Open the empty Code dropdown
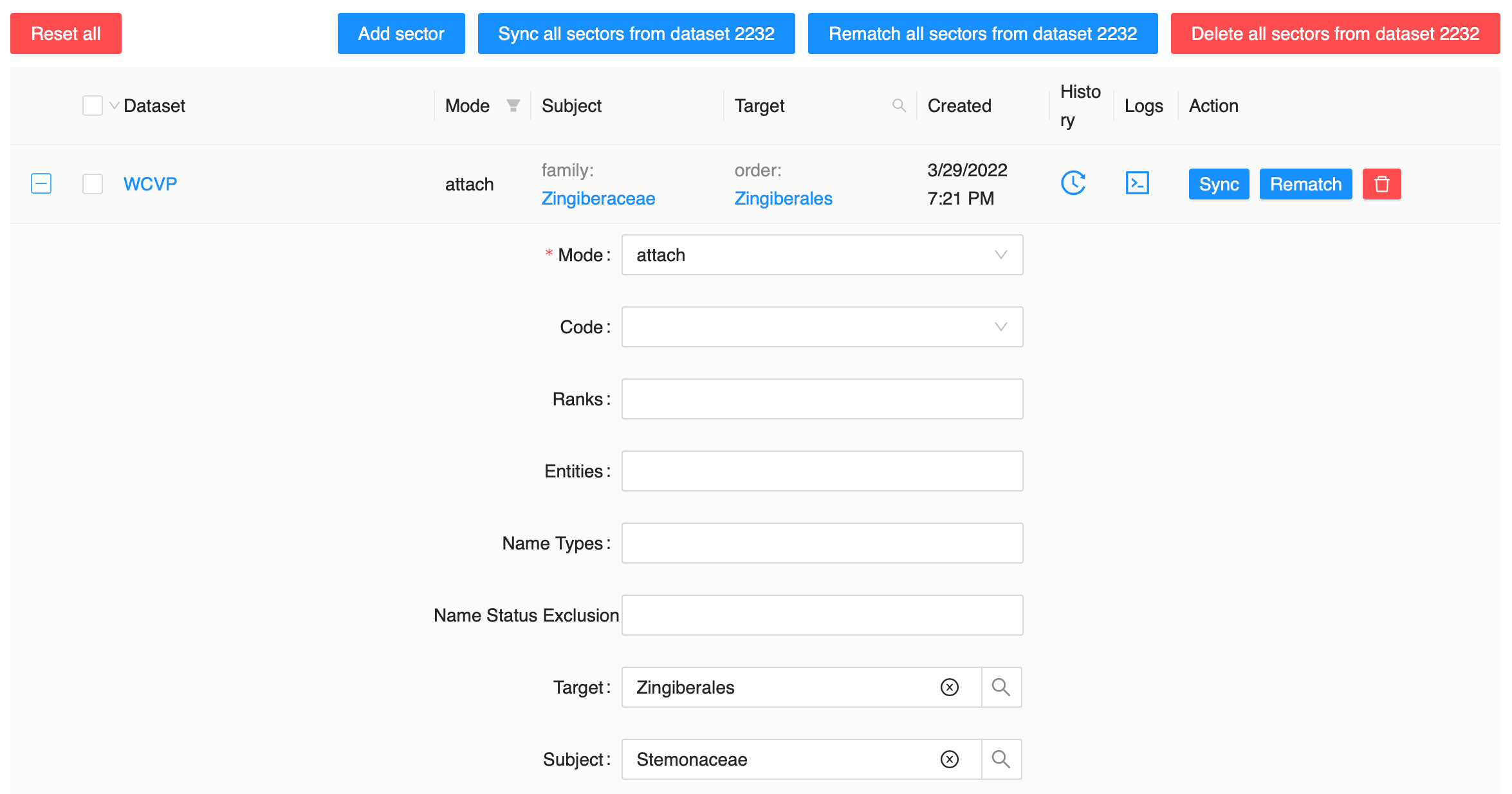This screenshot has width=1512, height=794. [x=822, y=327]
